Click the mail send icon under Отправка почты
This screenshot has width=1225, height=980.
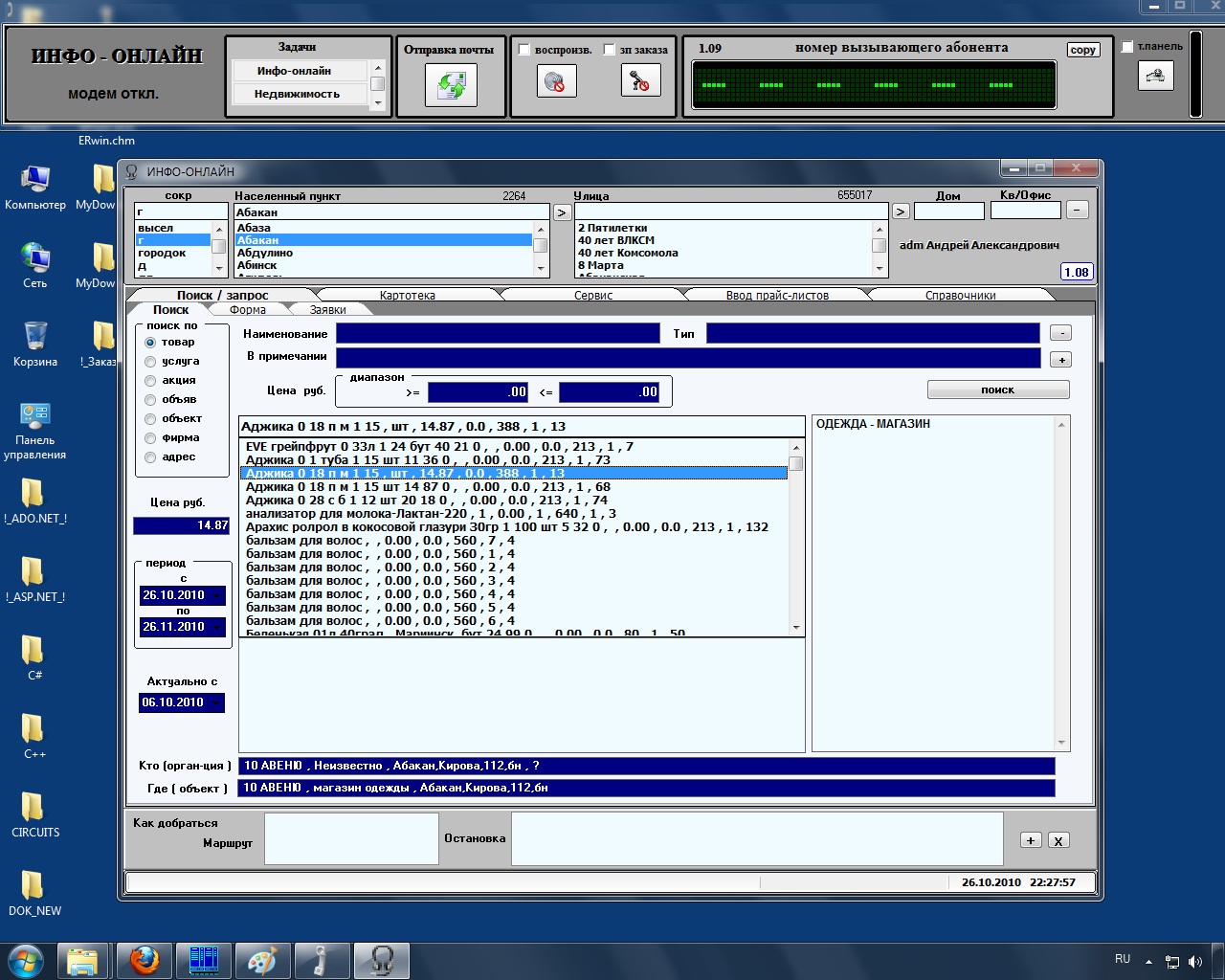(451, 86)
